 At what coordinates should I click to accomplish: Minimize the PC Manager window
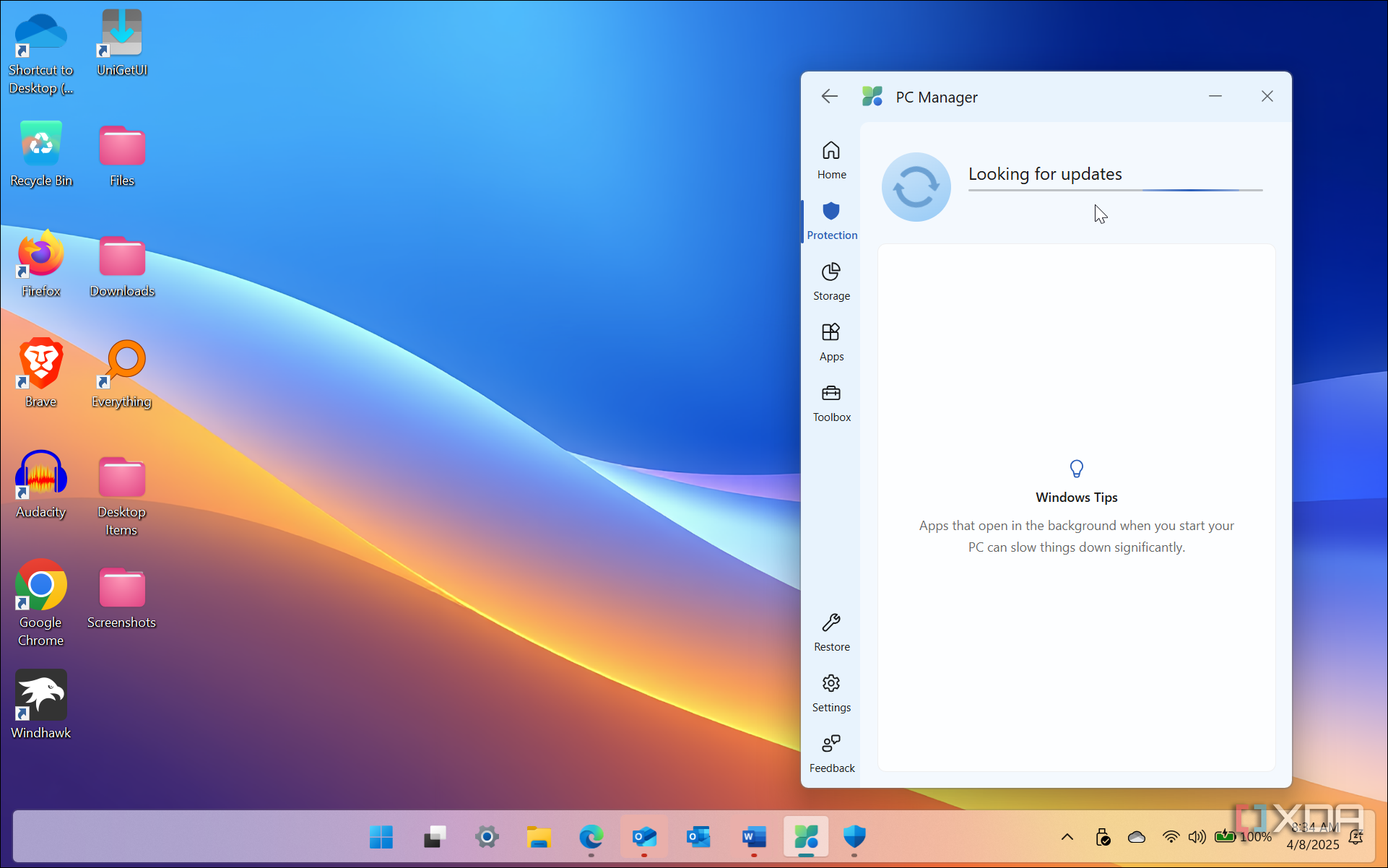[1215, 96]
